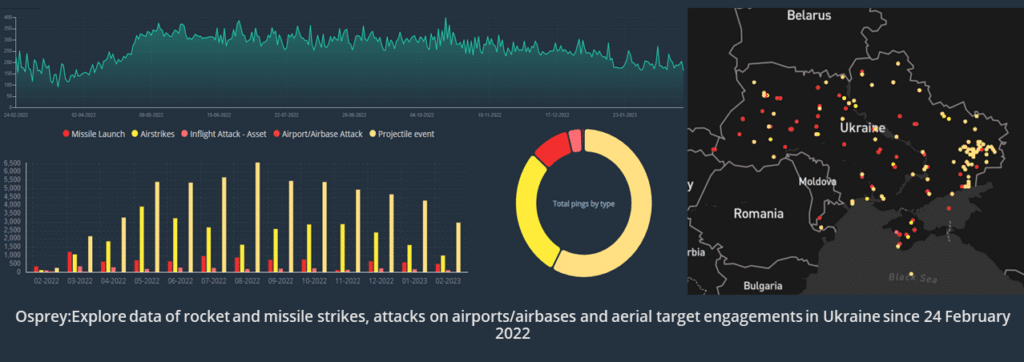This screenshot has width=1024, height=362.
Task: Click the 17-12-2022 date on the line chart
Action: [x=556, y=114]
